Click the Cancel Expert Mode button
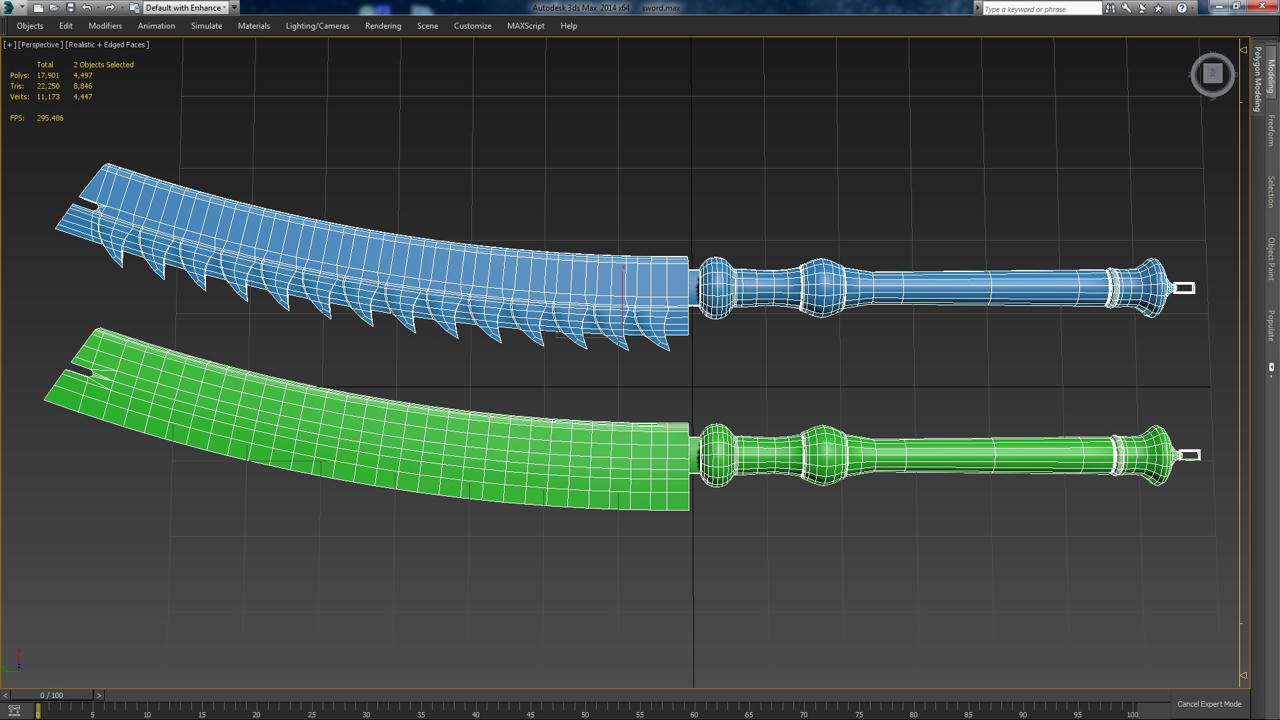This screenshot has width=1280, height=720. pyautogui.click(x=1209, y=704)
